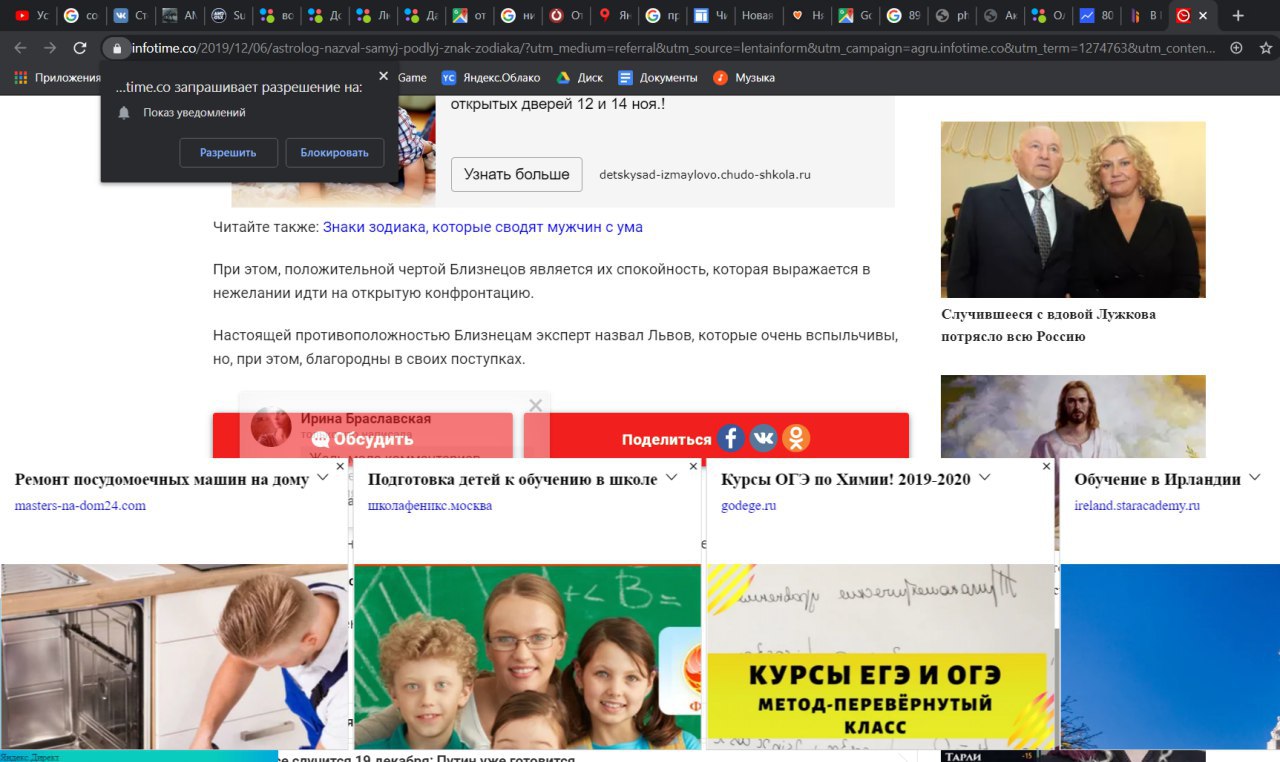1280x762 pixels.
Task: Open the Документы bookmark
Action: click(657, 78)
